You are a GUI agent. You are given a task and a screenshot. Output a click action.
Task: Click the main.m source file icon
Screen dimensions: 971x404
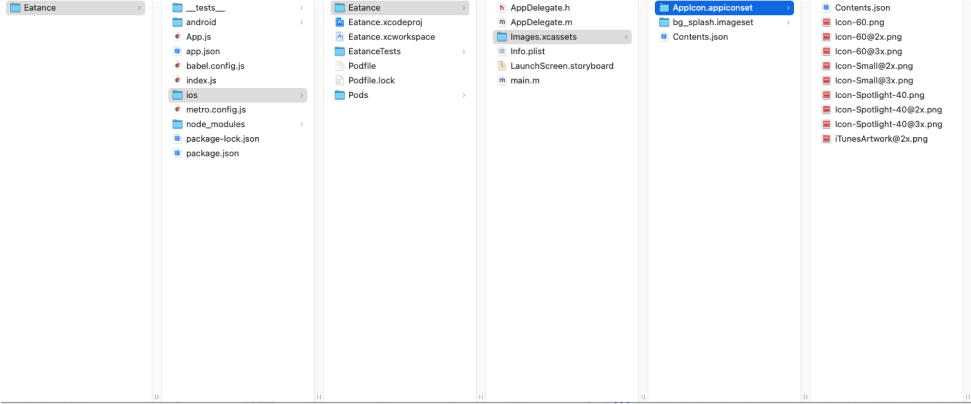(x=502, y=80)
